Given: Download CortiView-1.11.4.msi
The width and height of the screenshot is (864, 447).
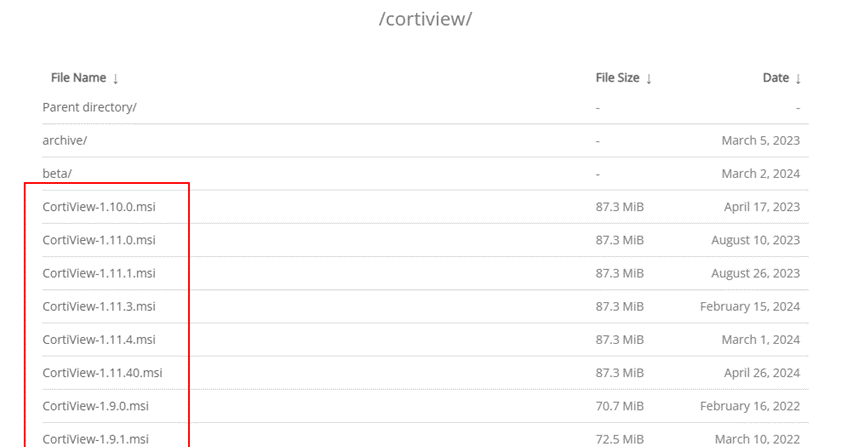Looking at the screenshot, I should 99,340.
